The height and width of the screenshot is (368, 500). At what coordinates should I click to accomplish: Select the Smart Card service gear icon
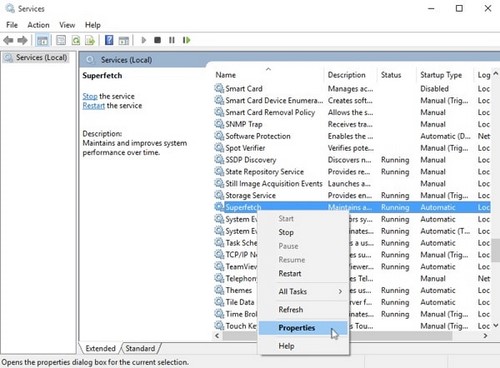(219, 88)
